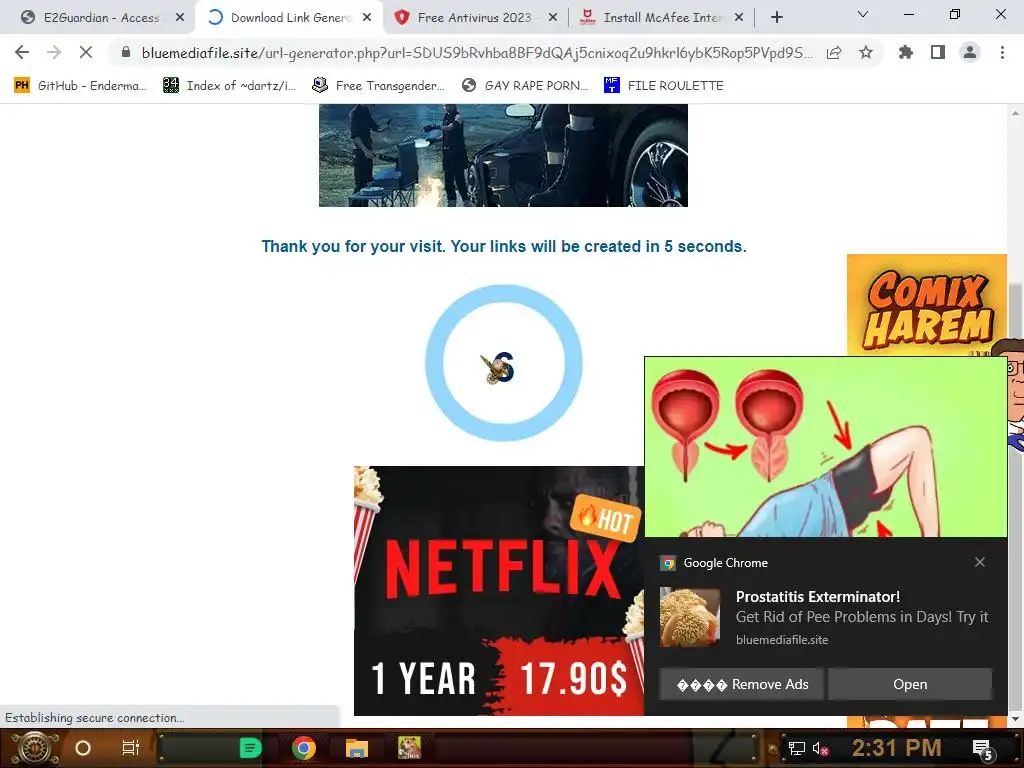This screenshot has height=768, width=1024.
Task: Close the E2Guardian tab
Action: point(180,18)
